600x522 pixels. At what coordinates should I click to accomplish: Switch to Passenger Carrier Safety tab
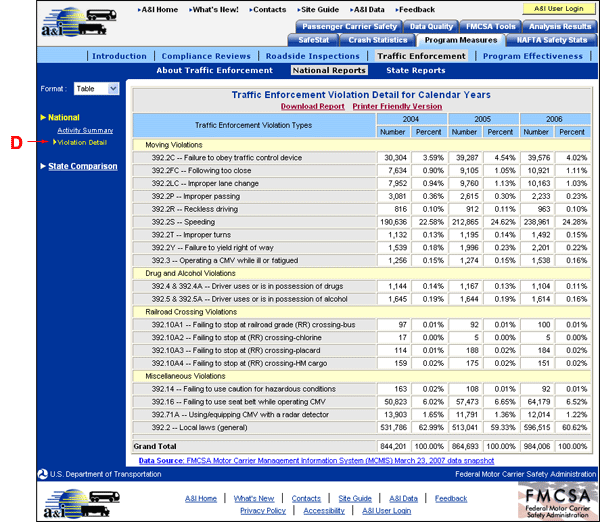pyautogui.click(x=349, y=26)
